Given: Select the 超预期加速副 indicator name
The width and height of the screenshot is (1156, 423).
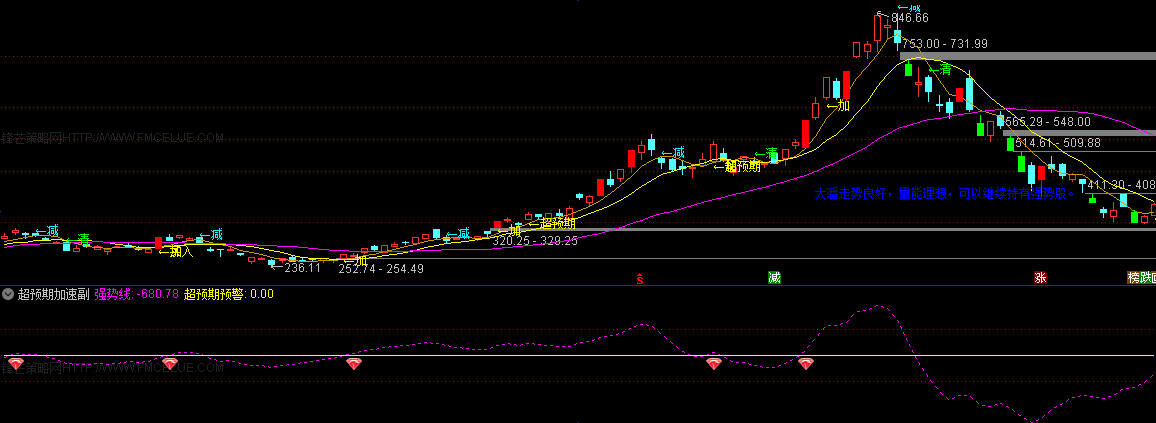Looking at the screenshot, I should (x=53, y=294).
